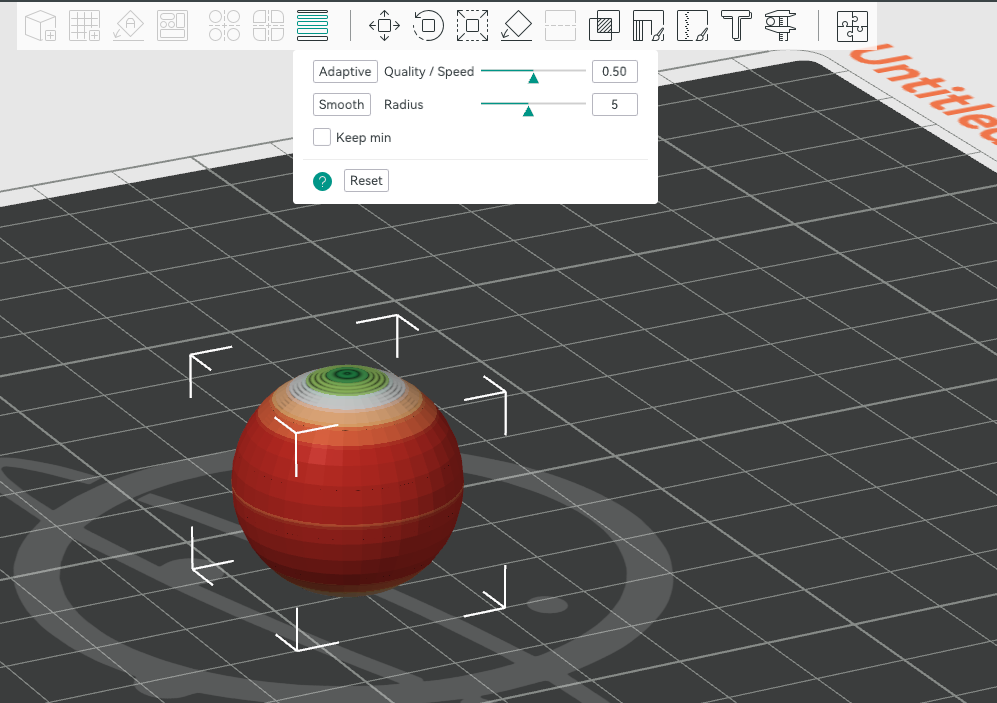Viewport: 997px width, 703px height.
Task: Enable the Keep min checkbox
Action: 322,137
